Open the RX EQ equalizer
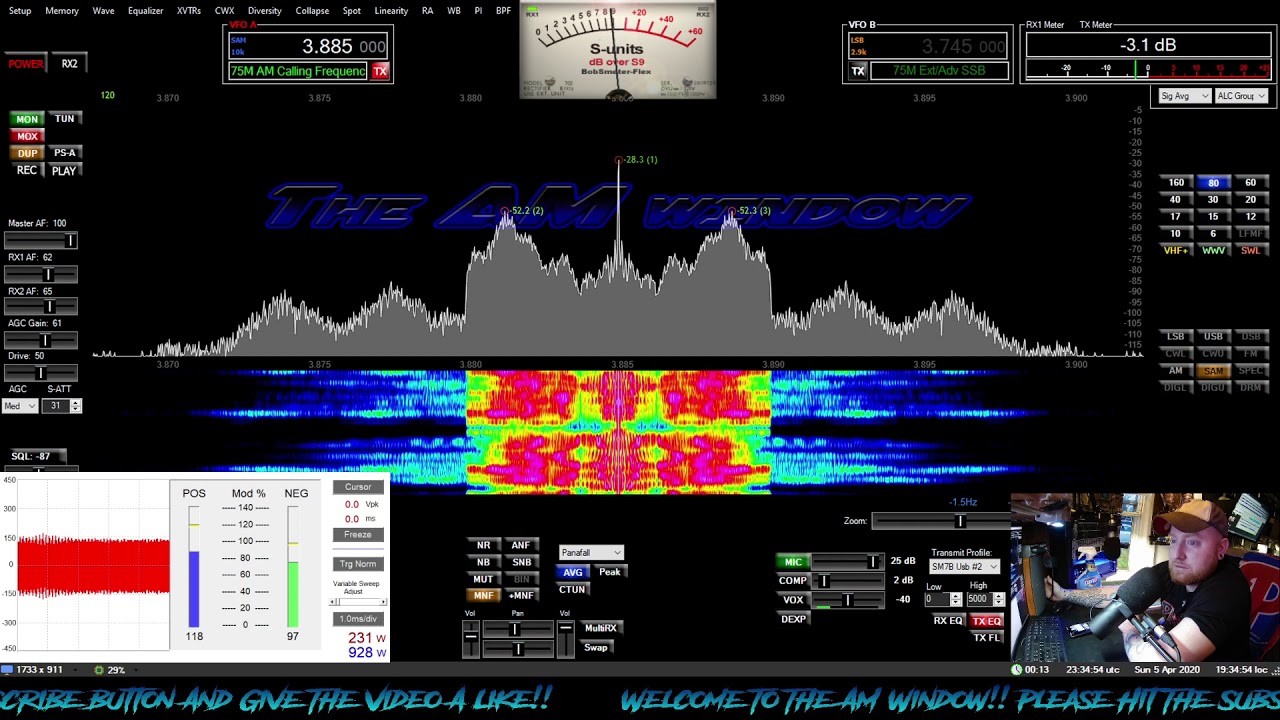Image resolution: width=1280 pixels, height=720 pixels. [948, 621]
